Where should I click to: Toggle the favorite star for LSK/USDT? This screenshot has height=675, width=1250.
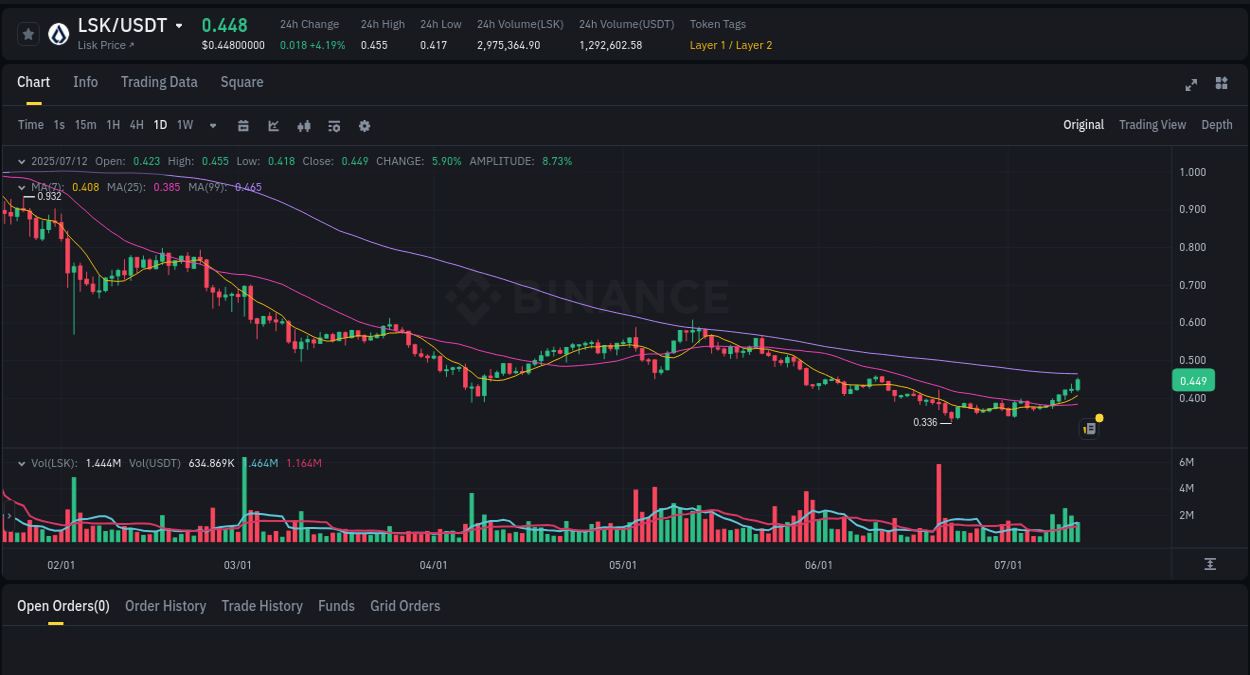[28, 33]
